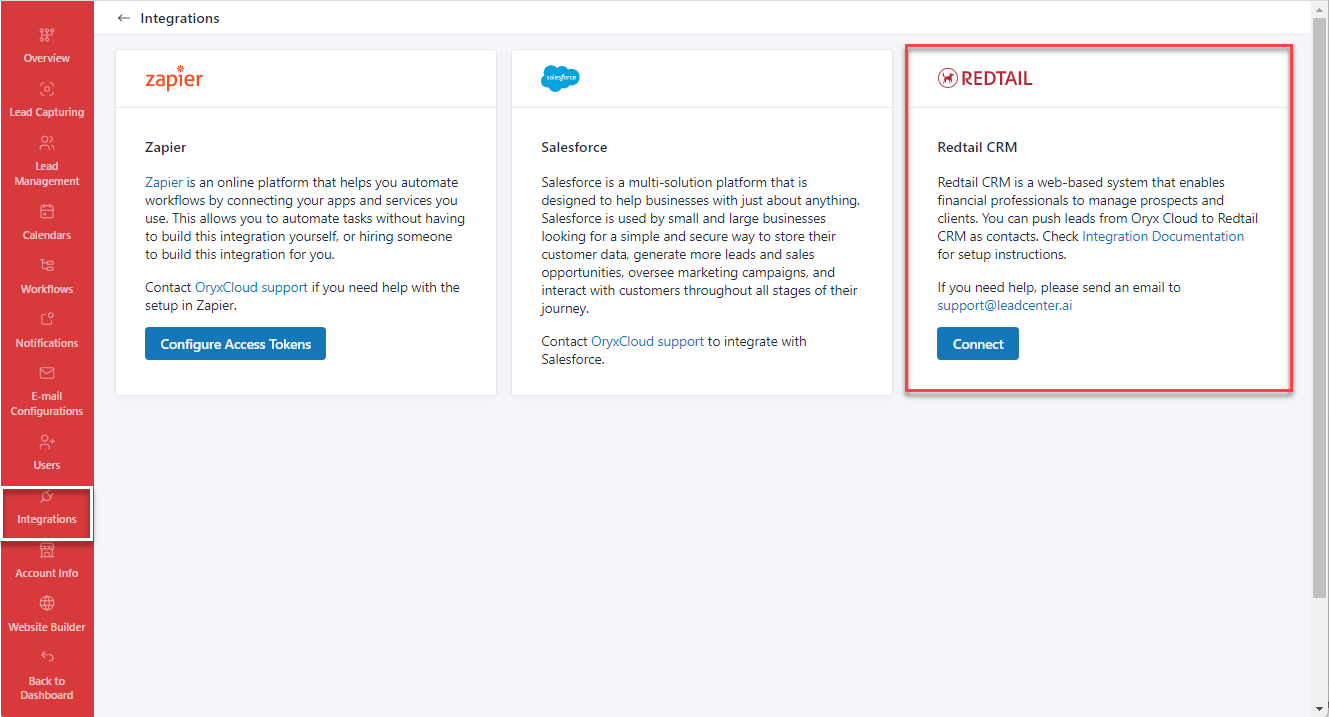1329x717 pixels.
Task: Click the scrollbar up arrow
Action: (x=1320, y=8)
